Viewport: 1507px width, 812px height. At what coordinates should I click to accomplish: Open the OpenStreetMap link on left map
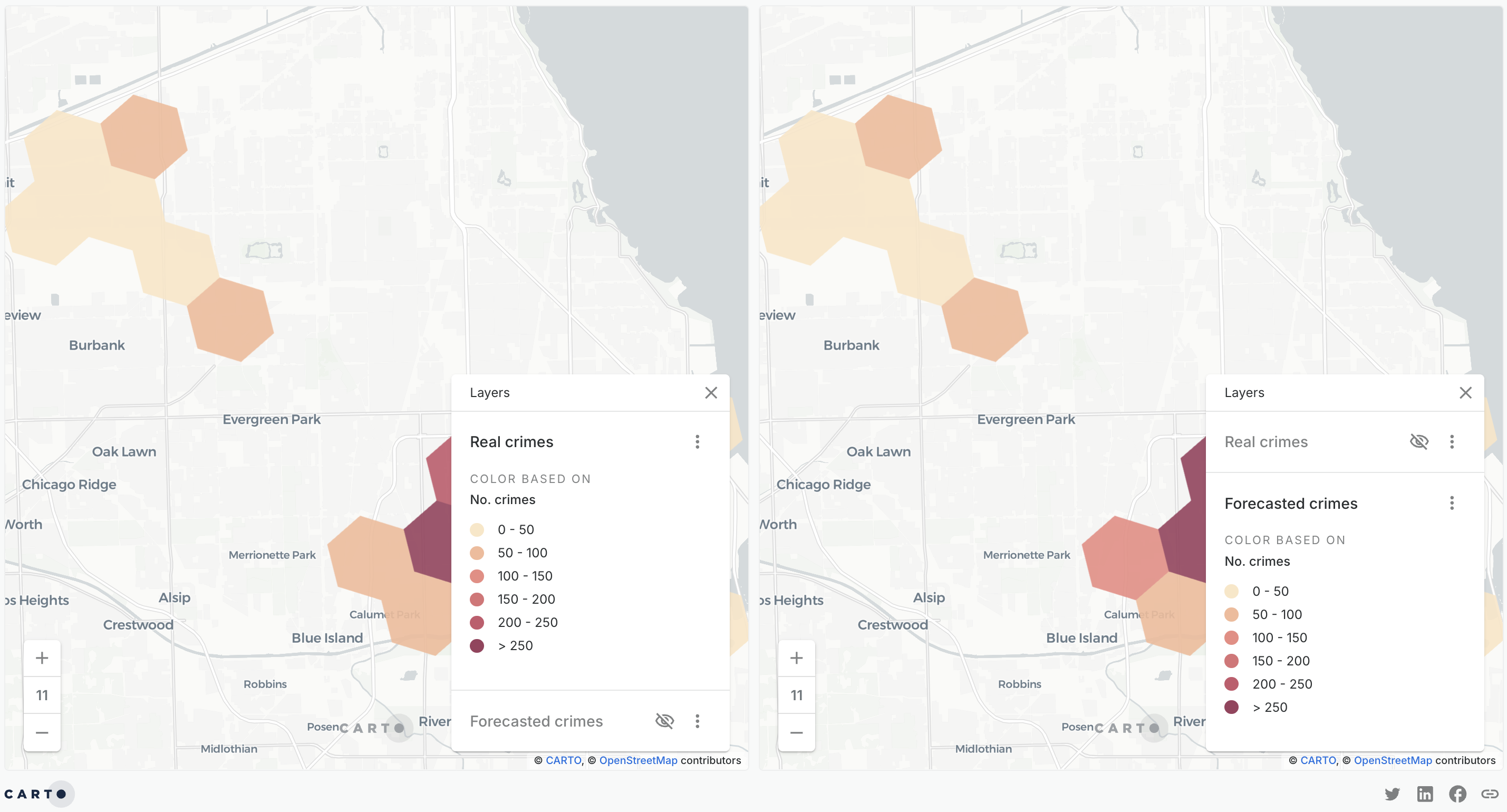[x=637, y=760]
